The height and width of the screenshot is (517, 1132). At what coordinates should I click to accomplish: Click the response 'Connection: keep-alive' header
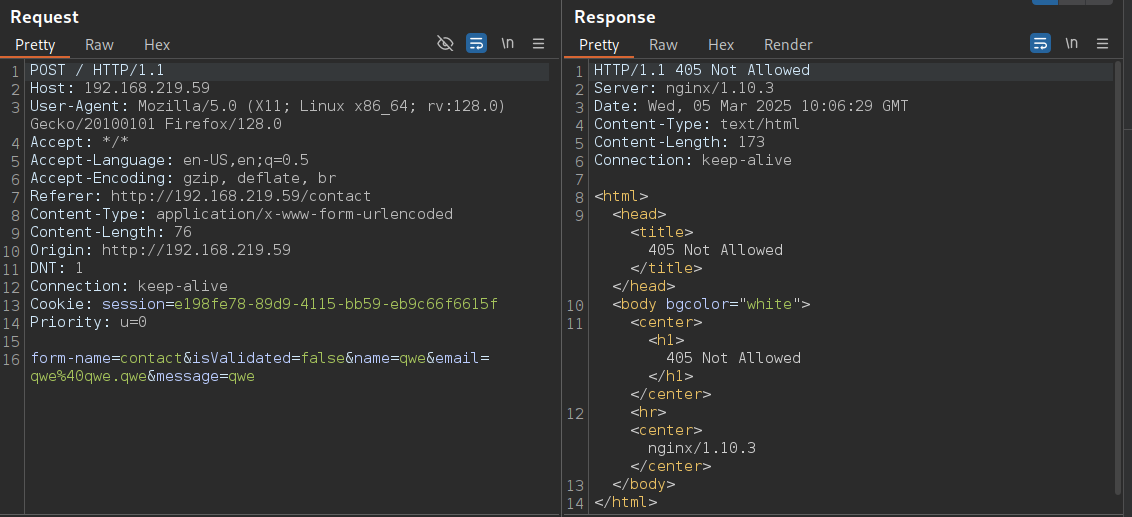692,160
